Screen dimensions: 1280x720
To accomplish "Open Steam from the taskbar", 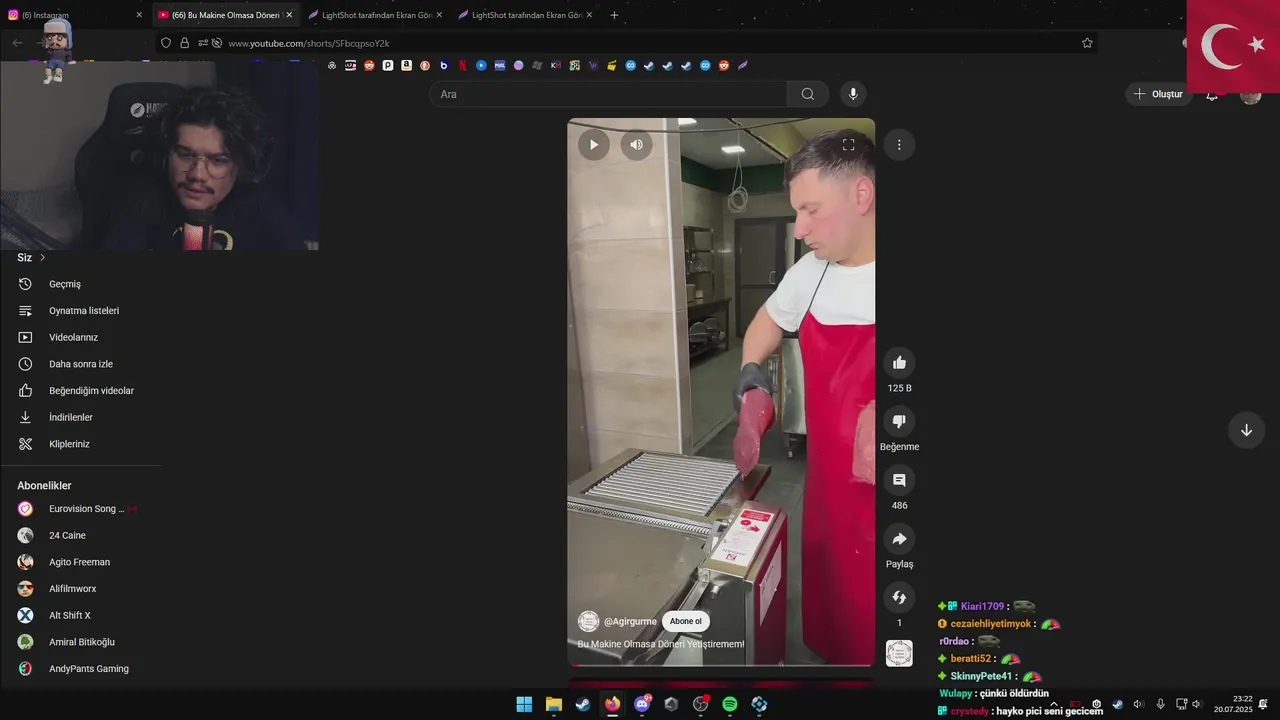I will [x=583, y=704].
